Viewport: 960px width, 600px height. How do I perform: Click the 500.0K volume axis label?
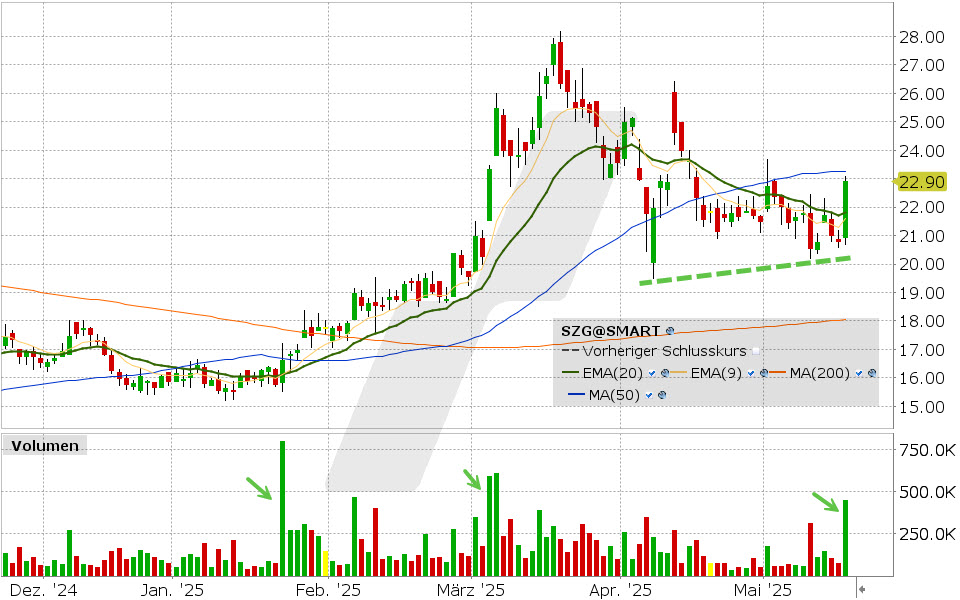pos(927,492)
